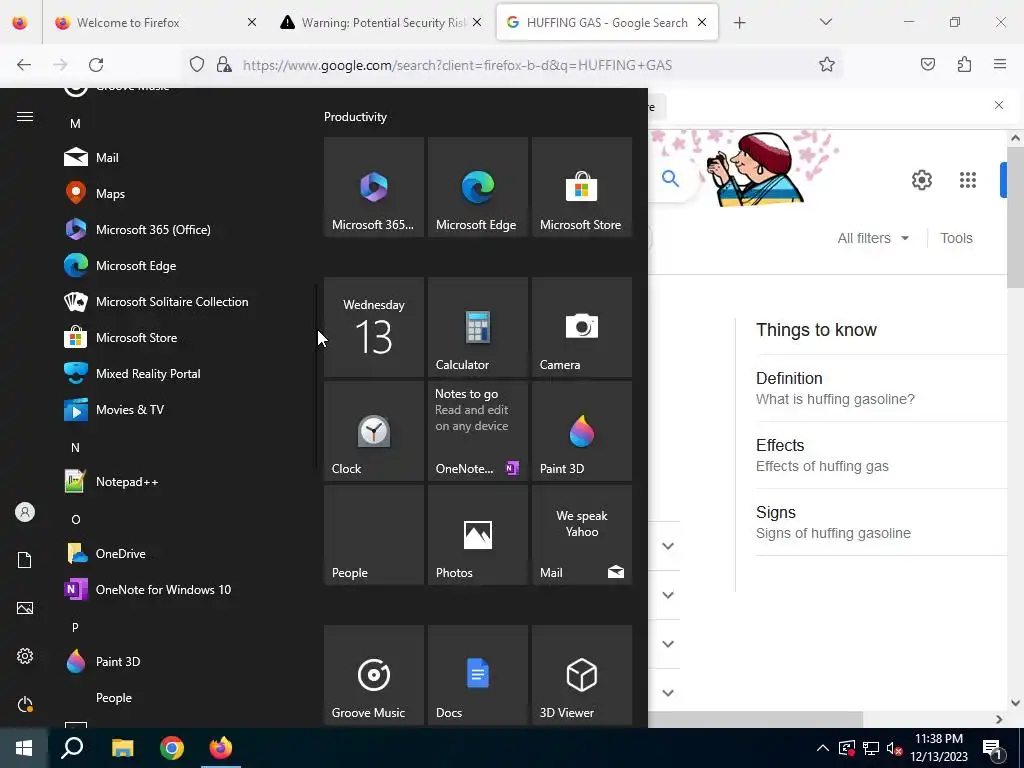This screenshot has width=1024, height=768.
Task: Open the OneNote tile
Action: [477, 431]
